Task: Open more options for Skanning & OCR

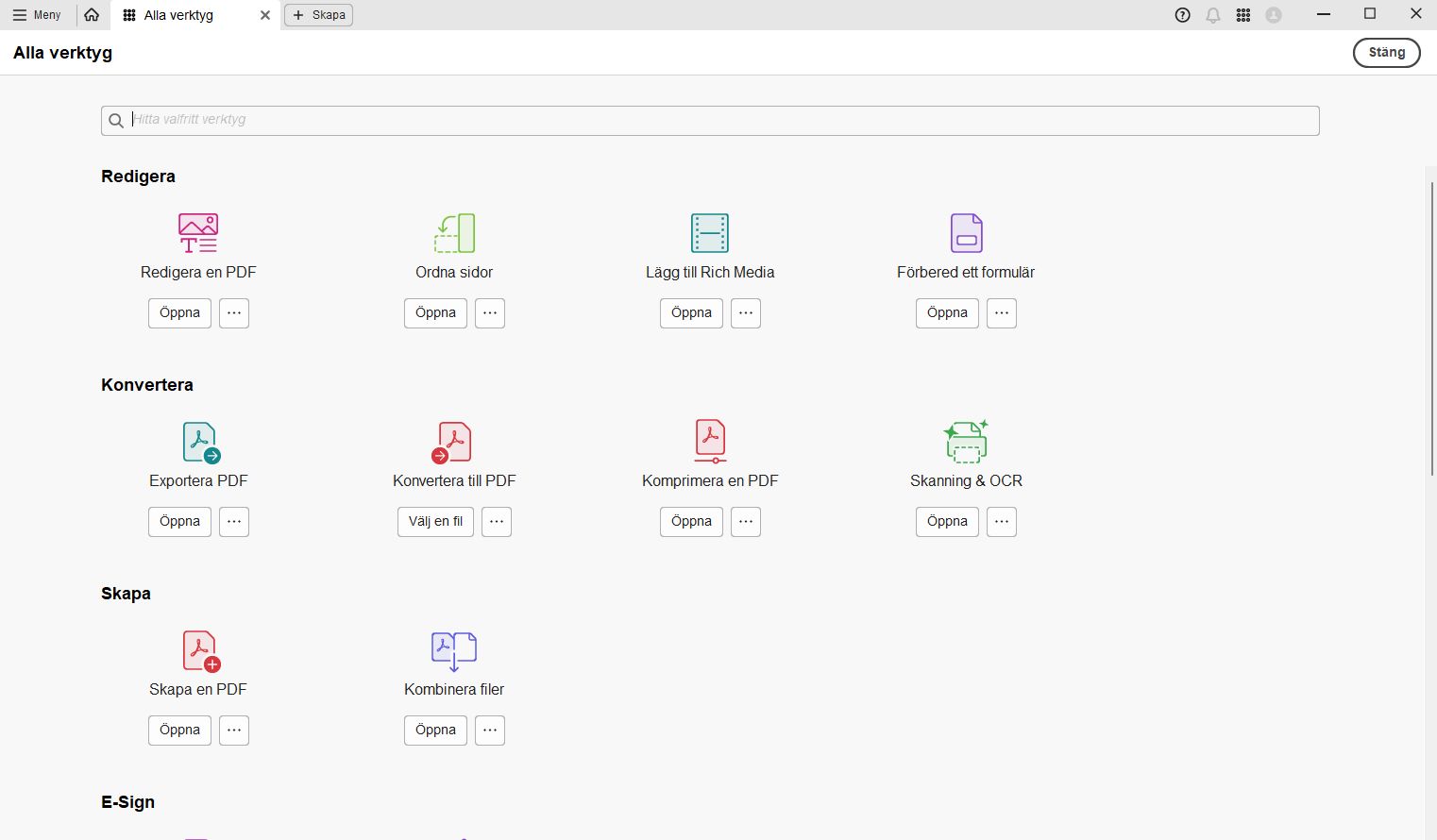Action: (1001, 521)
